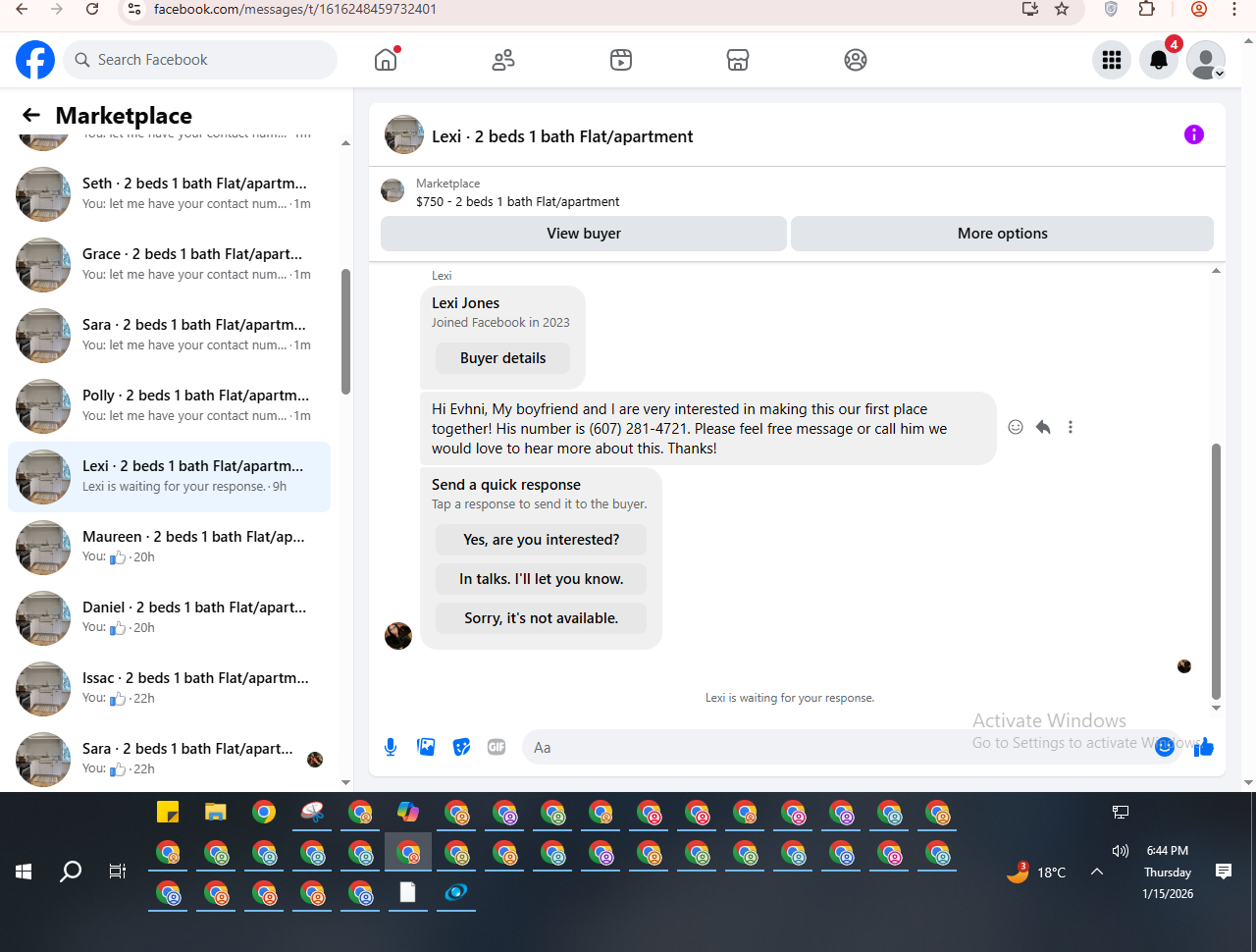The image size is (1256, 952).
Task: Go back with the browser back arrow
Action: pyautogui.click(x=22, y=9)
